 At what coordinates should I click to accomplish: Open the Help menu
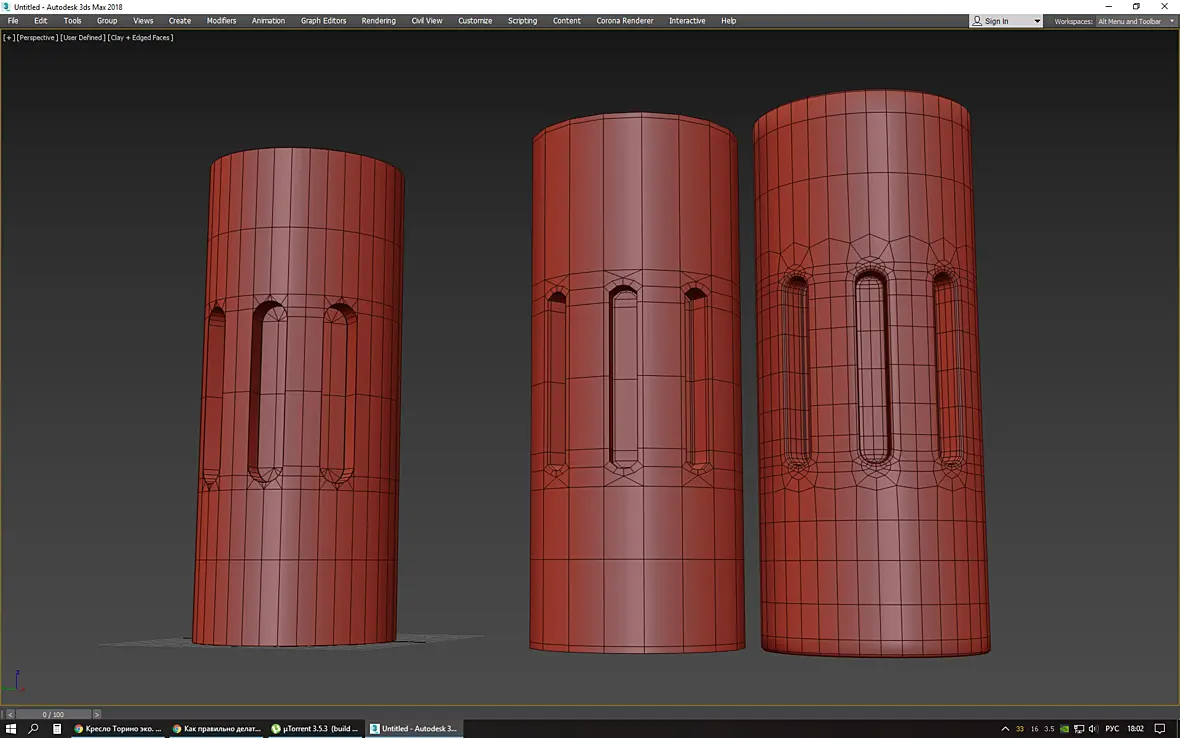click(x=728, y=21)
